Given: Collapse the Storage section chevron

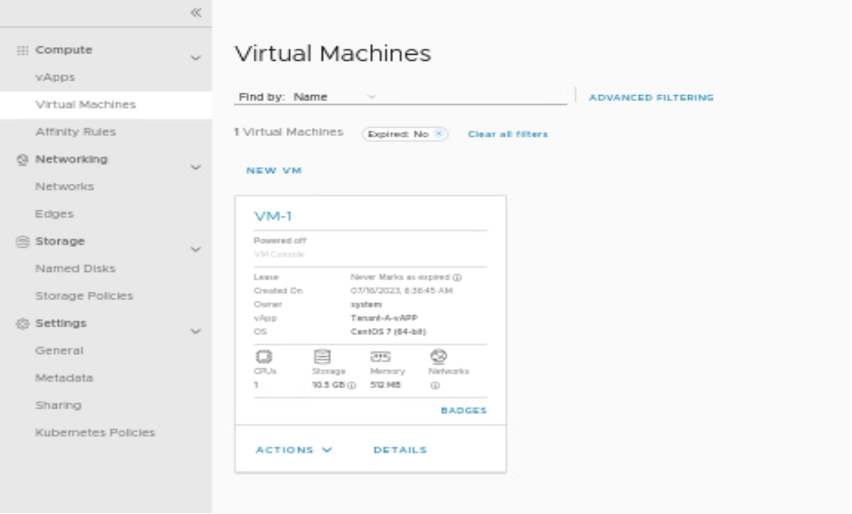Looking at the screenshot, I should click(196, 249).
